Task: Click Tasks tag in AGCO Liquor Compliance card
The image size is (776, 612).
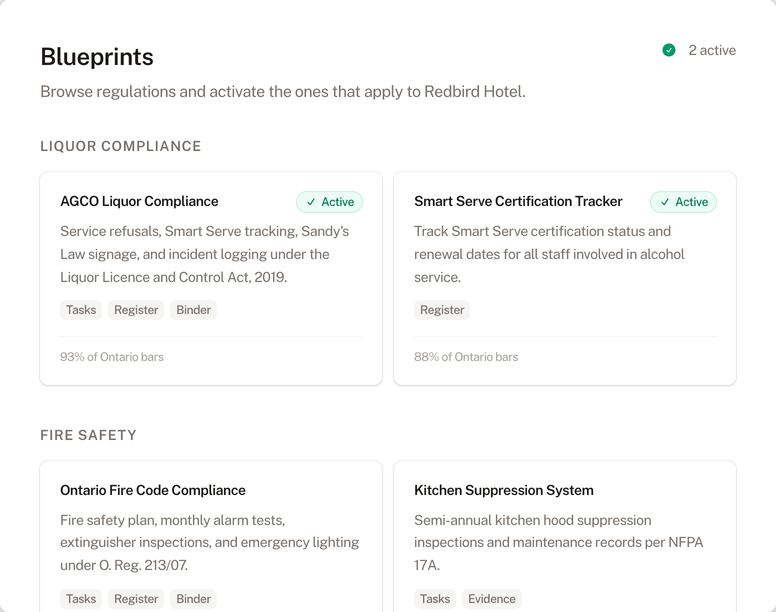Action: click(x=81, y=310)
